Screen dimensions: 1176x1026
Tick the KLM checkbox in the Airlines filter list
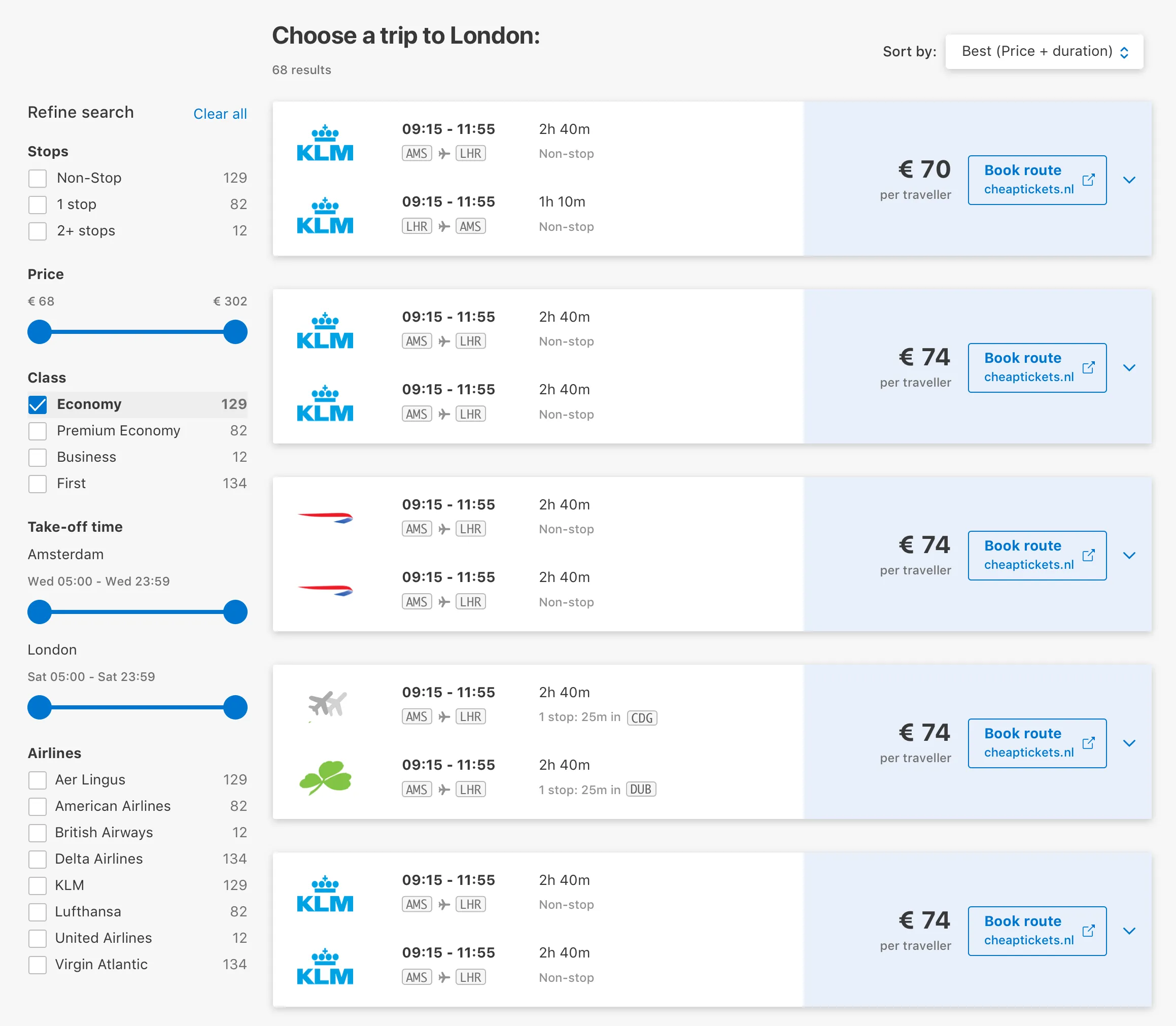click(x=38, y=885)
